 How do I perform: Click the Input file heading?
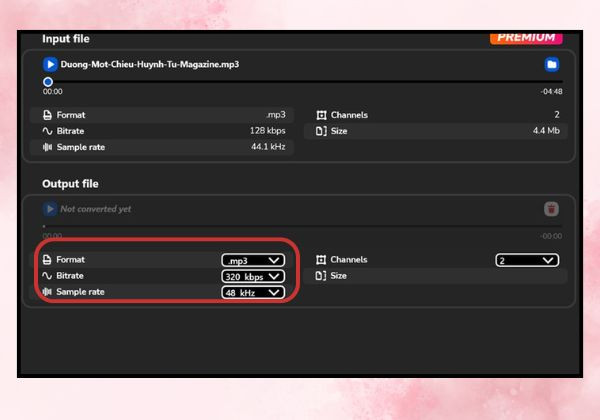tap(66, 39)
